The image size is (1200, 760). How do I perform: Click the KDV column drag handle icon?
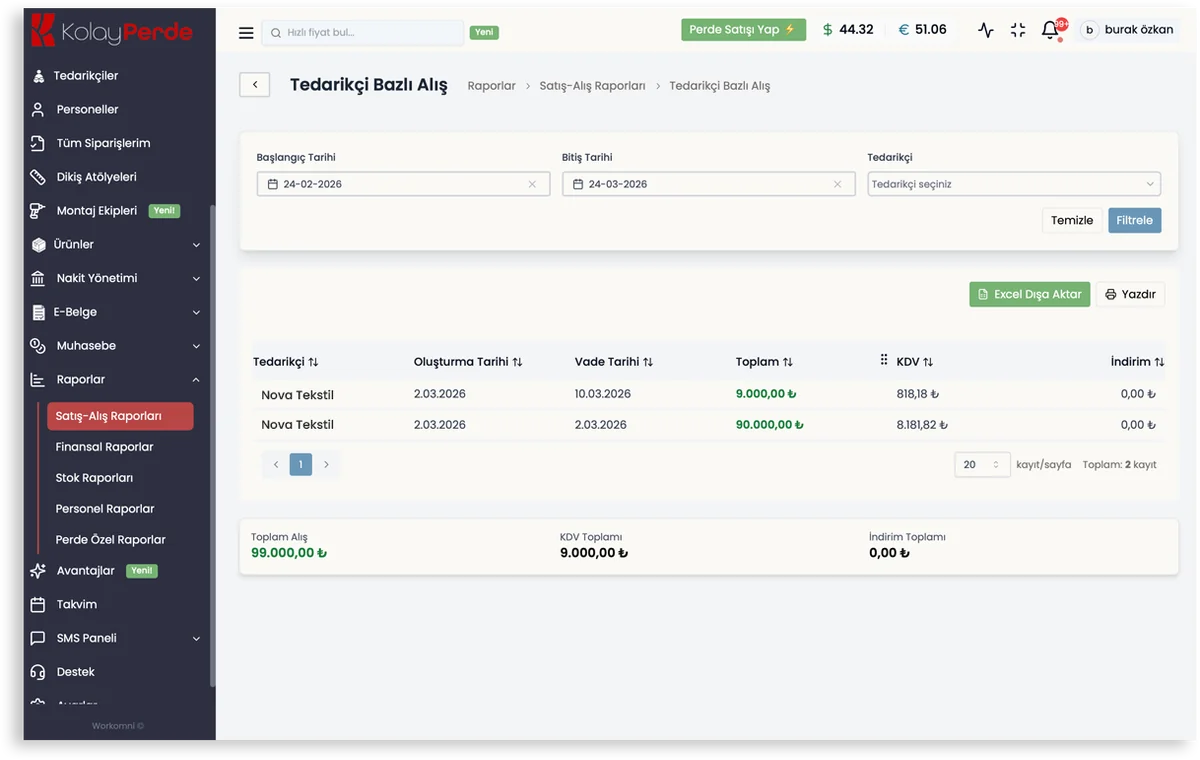pos(884,360)
